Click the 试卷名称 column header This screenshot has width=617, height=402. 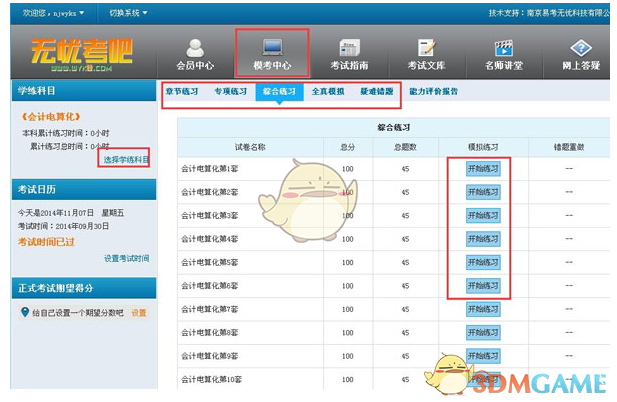coord(250,147)
